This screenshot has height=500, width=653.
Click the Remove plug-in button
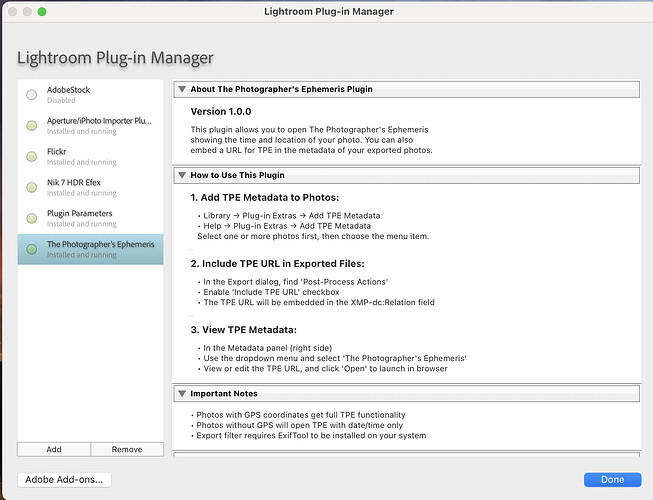(127, 449)
